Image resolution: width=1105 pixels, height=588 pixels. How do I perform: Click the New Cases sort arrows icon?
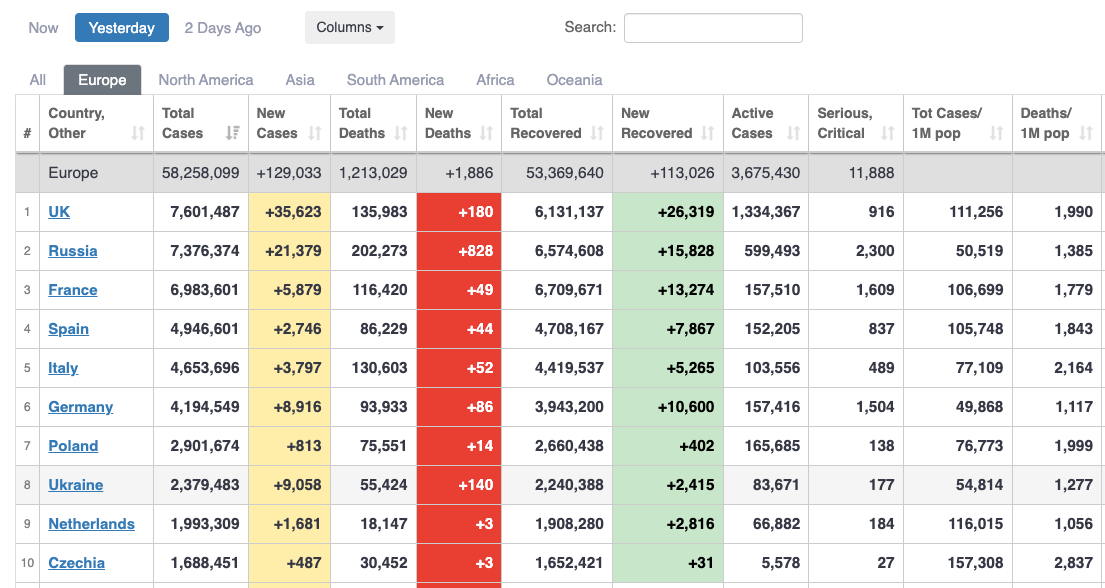tap(315, 133)
